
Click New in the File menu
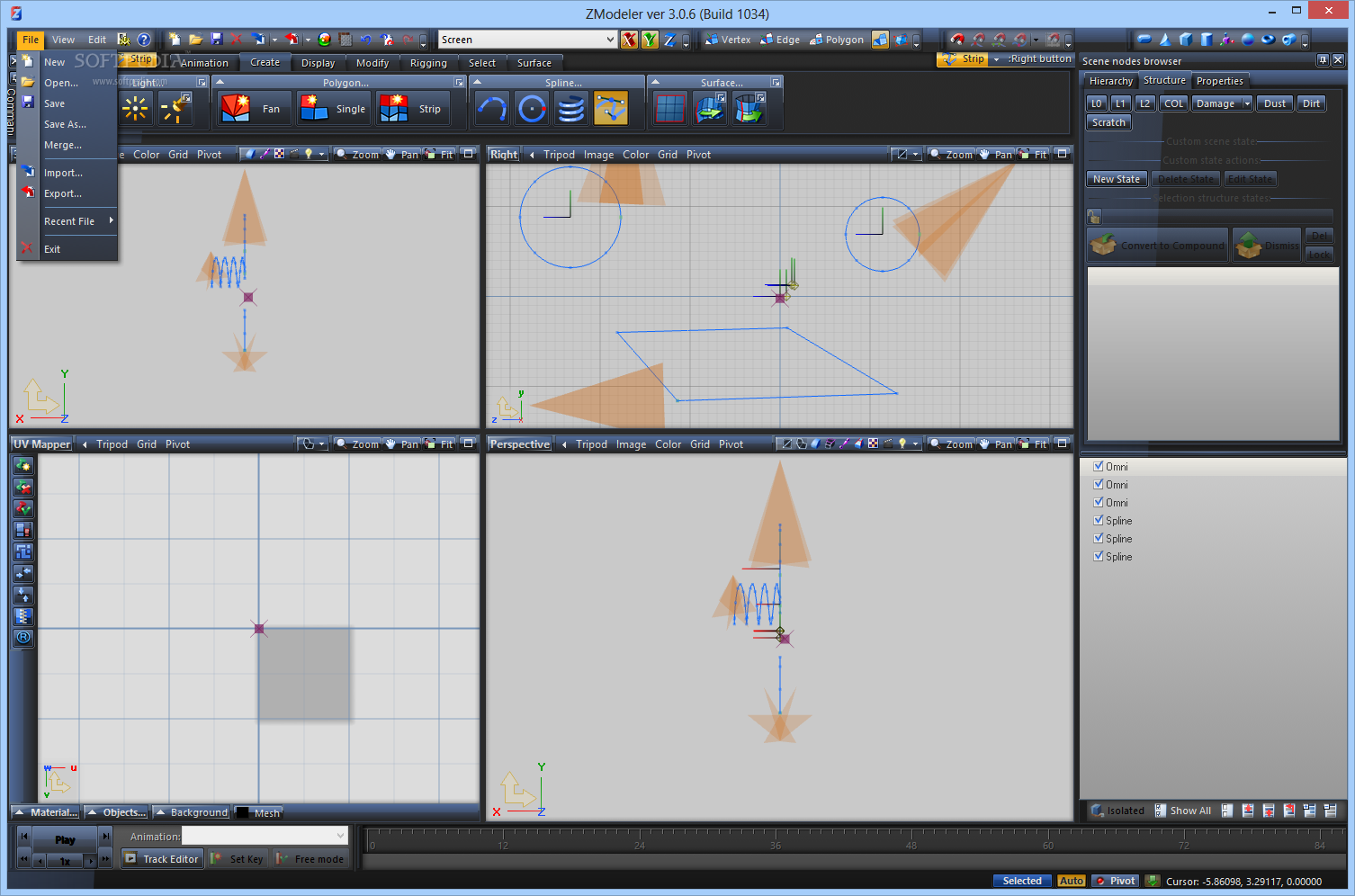(x=54, y=62)
